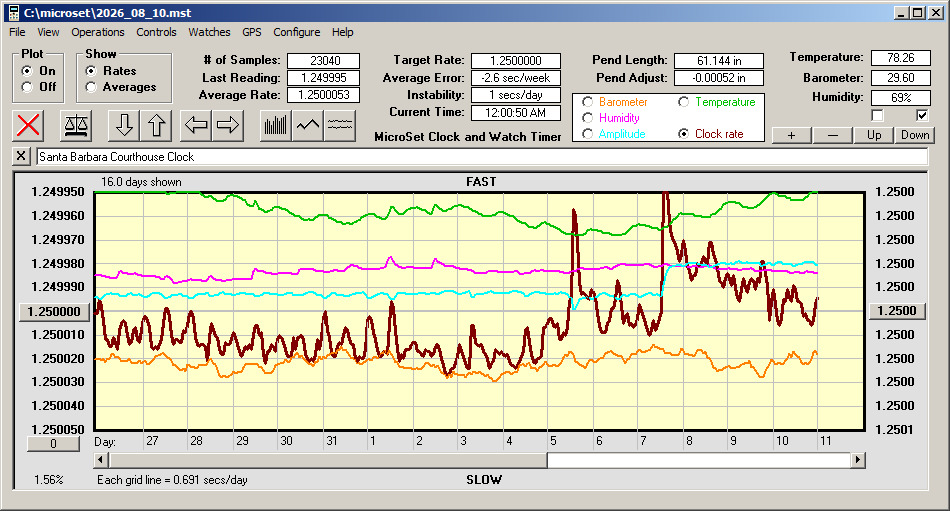Click the red X clear data icon

pos(28,125)
